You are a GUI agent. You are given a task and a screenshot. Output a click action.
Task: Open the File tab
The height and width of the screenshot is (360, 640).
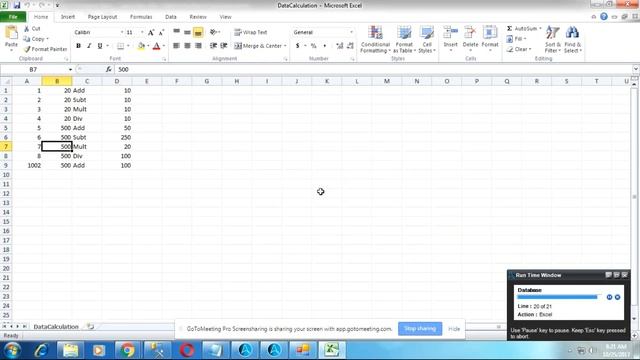13,17
